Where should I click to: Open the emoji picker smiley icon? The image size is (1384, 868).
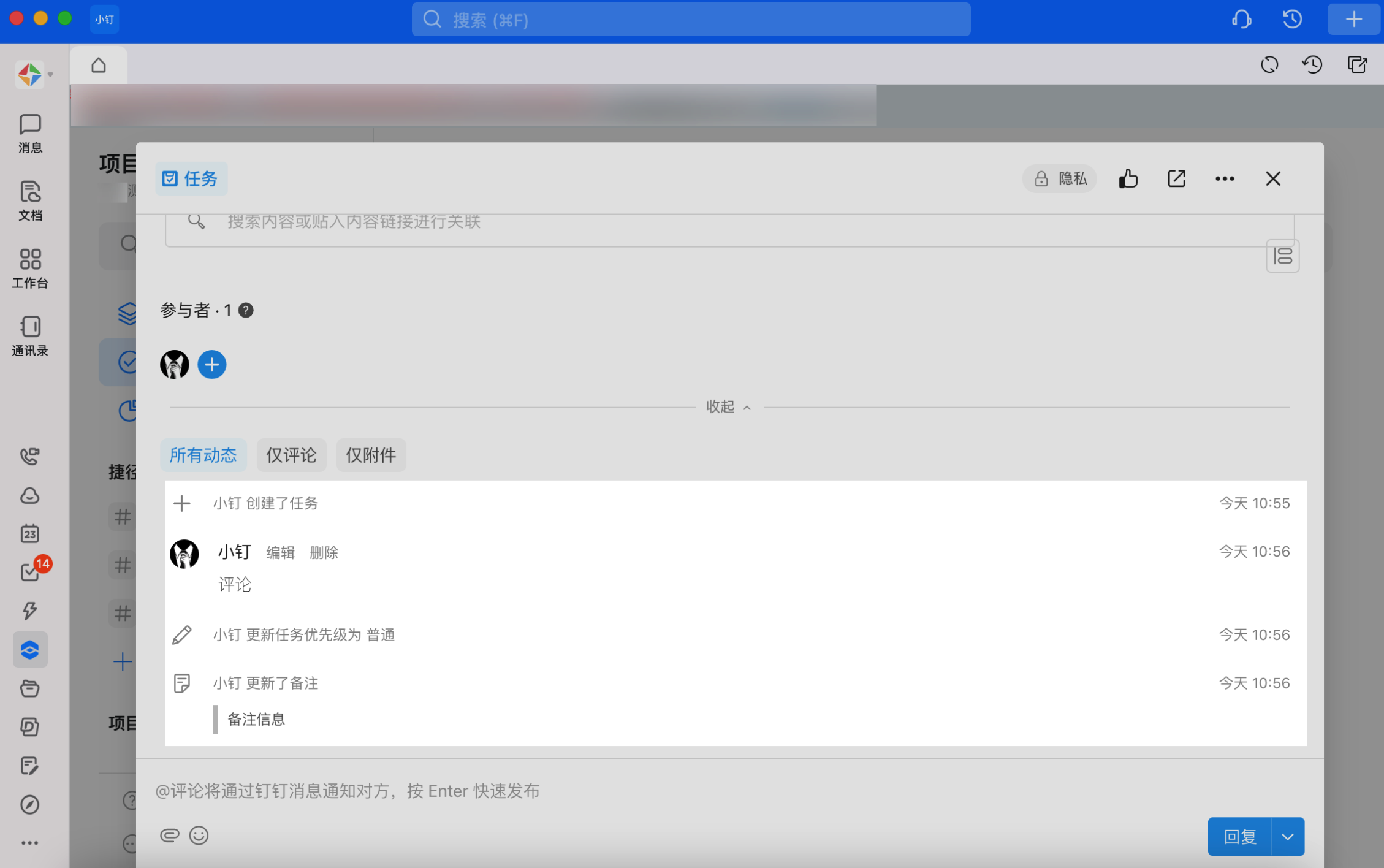(x=199, y=836)
